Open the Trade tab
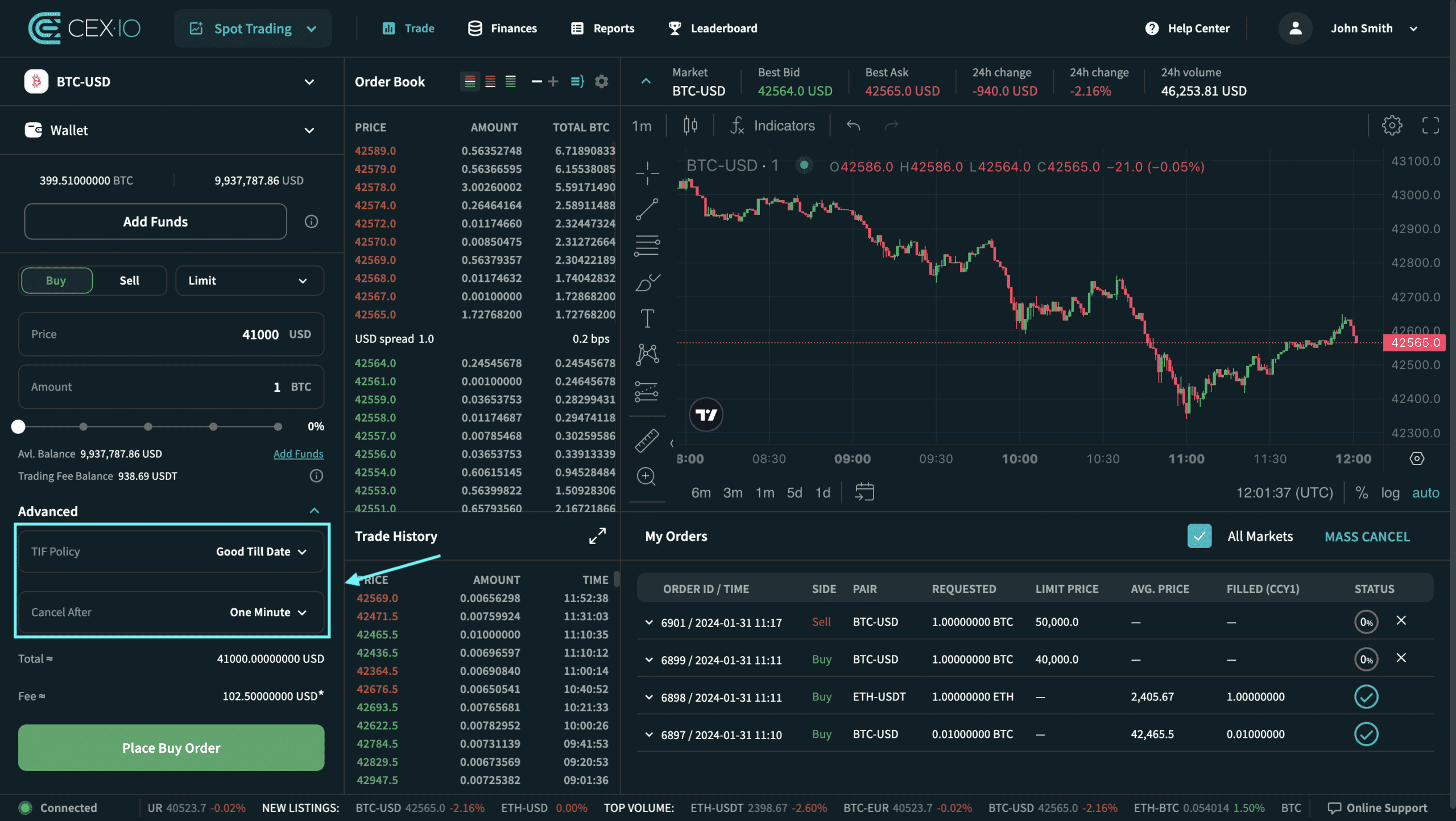 408,28
